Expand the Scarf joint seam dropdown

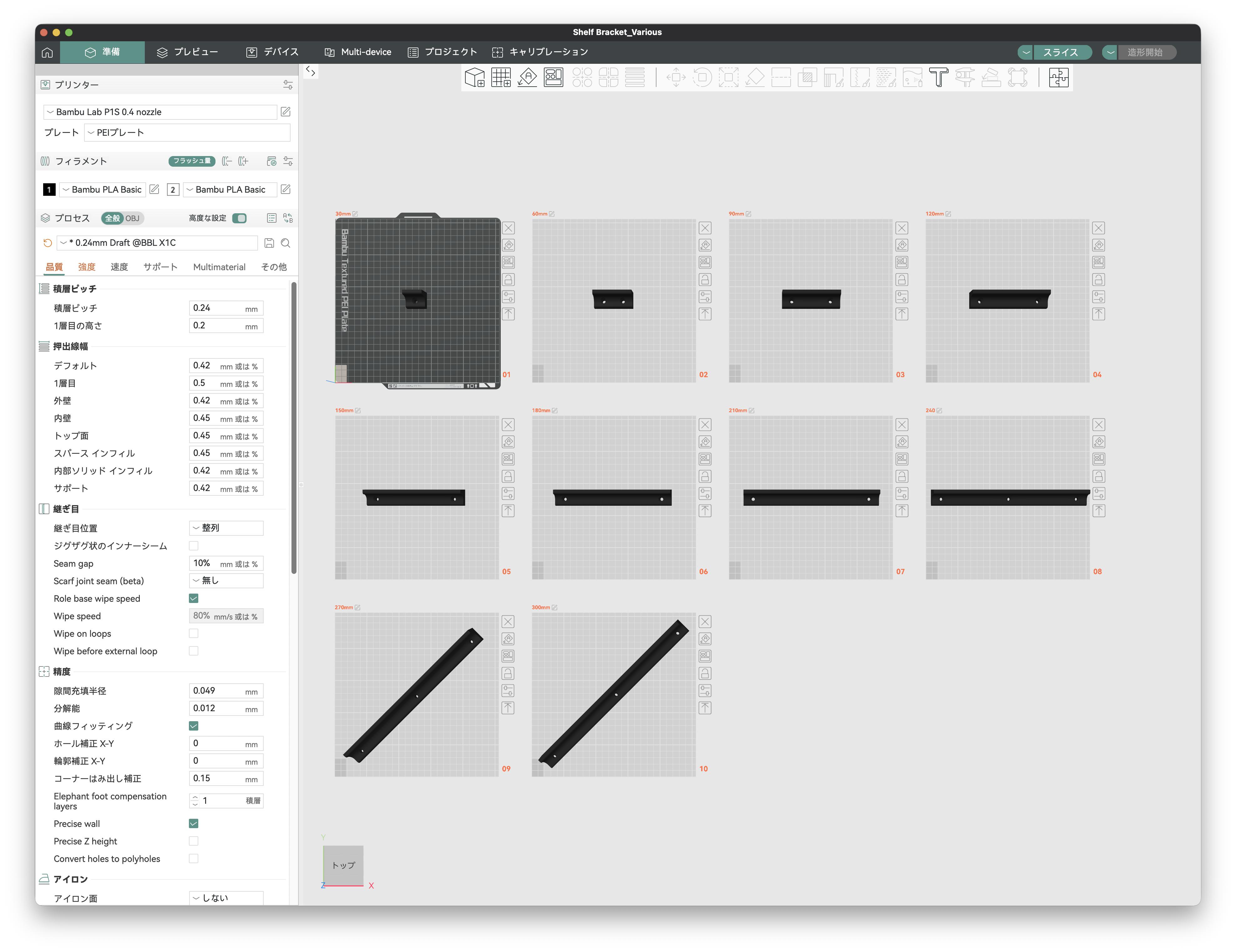click(x=226, y=581)
